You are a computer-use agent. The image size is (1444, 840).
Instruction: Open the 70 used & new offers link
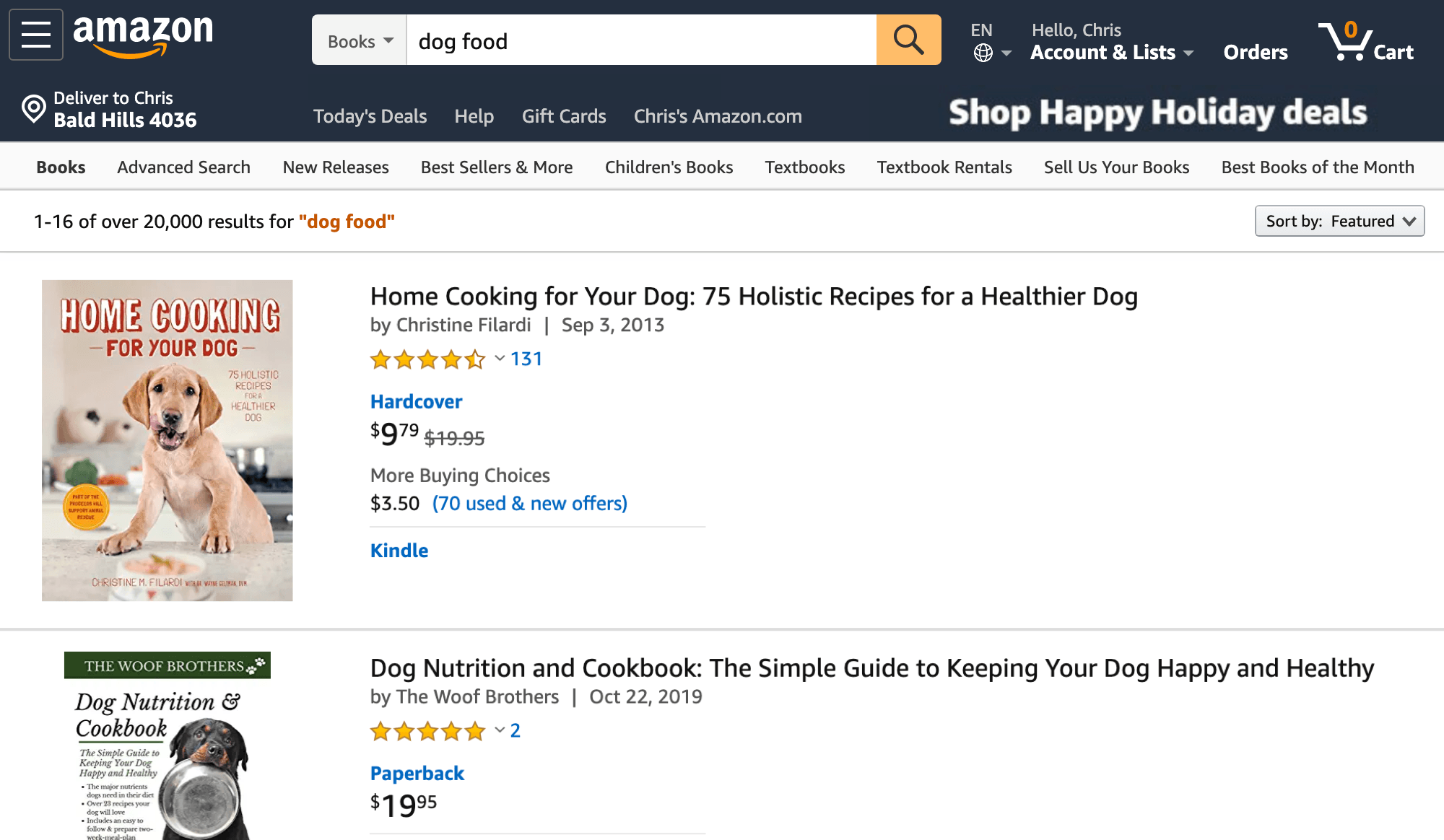tap(529, 503)
